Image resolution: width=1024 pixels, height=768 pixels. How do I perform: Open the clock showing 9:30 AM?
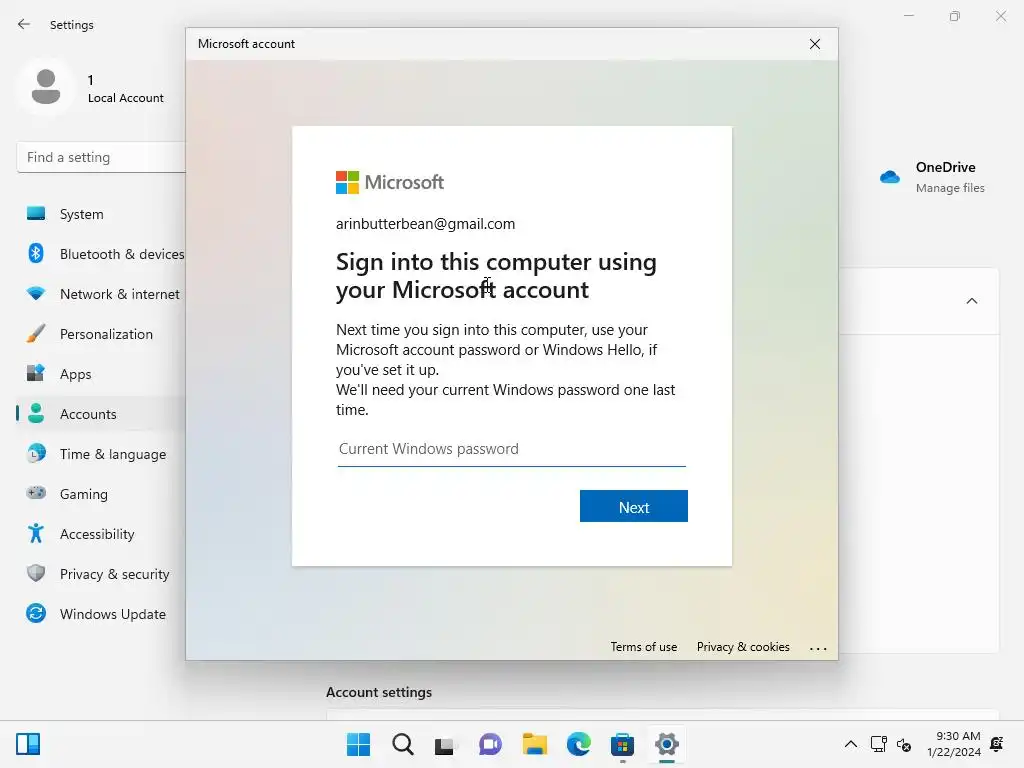tap(953, 744)
